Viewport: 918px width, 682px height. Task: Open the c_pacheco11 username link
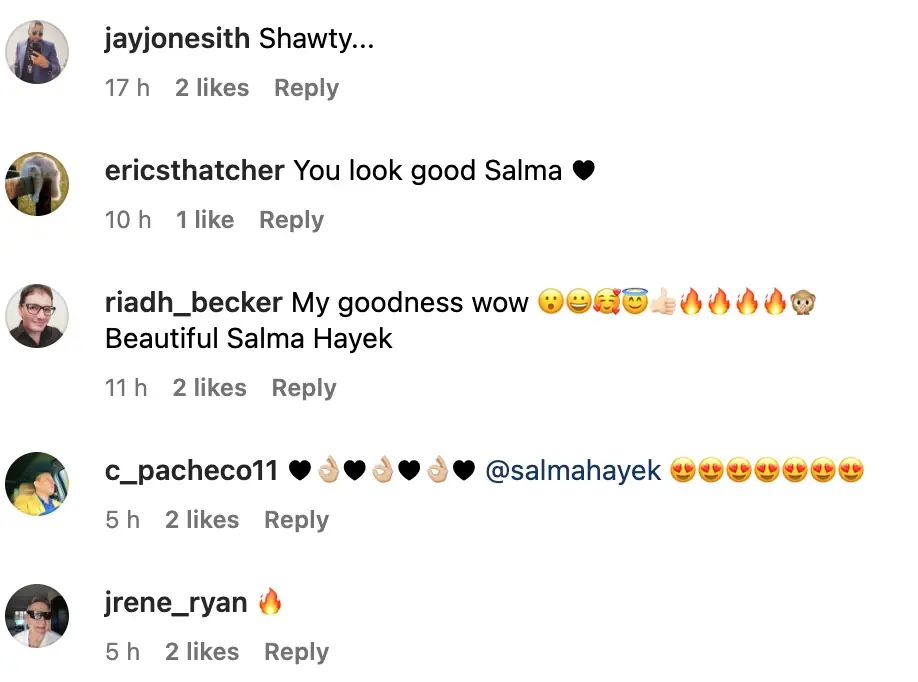click(191, 471)
